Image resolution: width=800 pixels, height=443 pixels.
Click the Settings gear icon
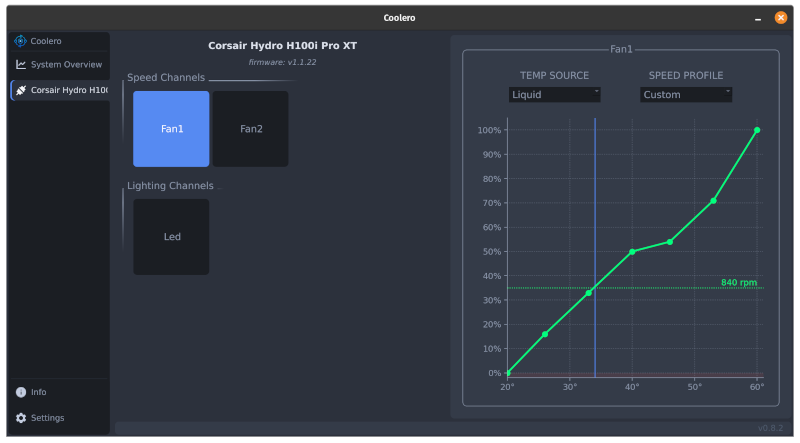(21, 418)
